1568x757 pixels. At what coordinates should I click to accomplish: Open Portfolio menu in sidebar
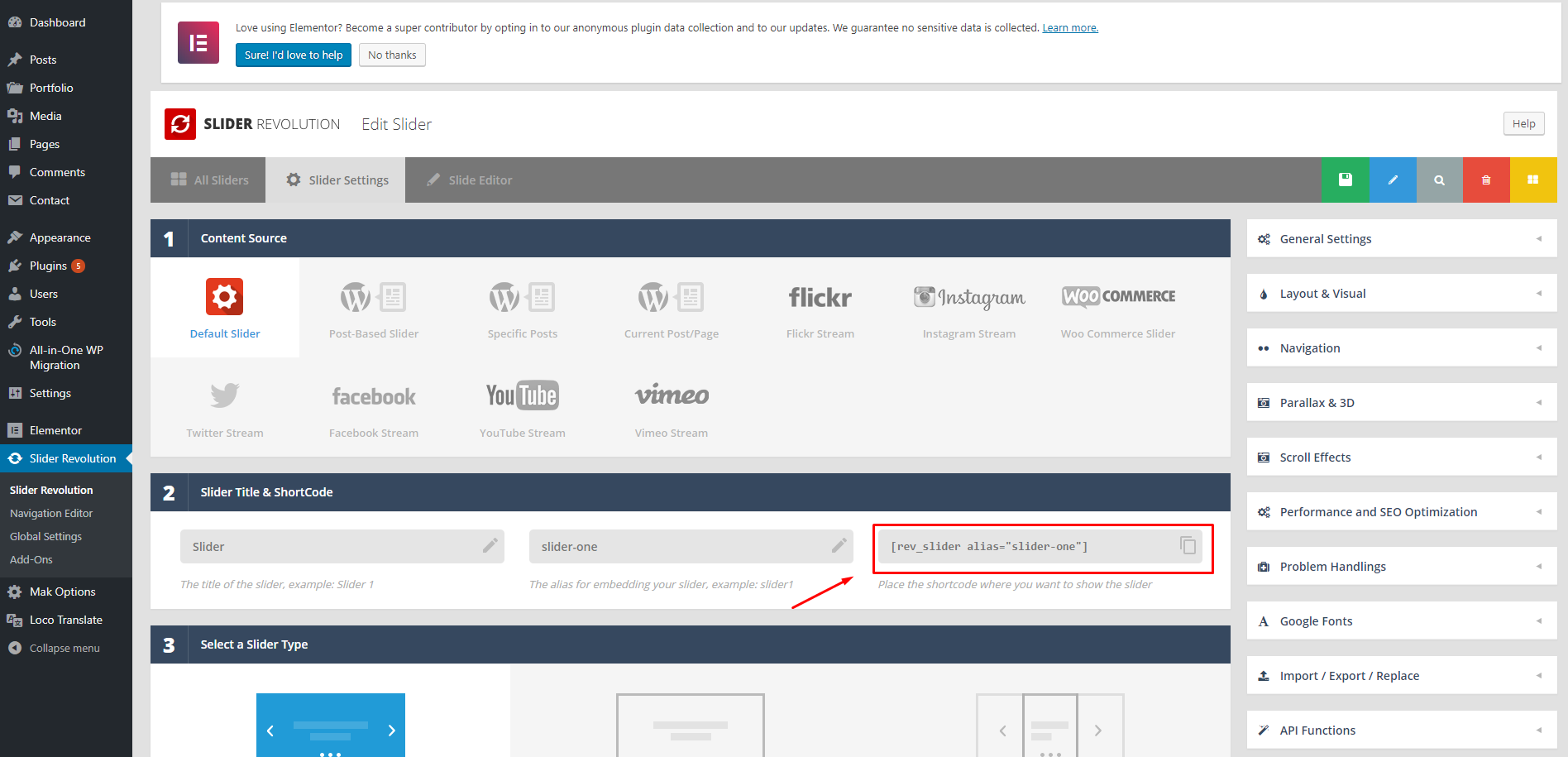click(66, 88)
